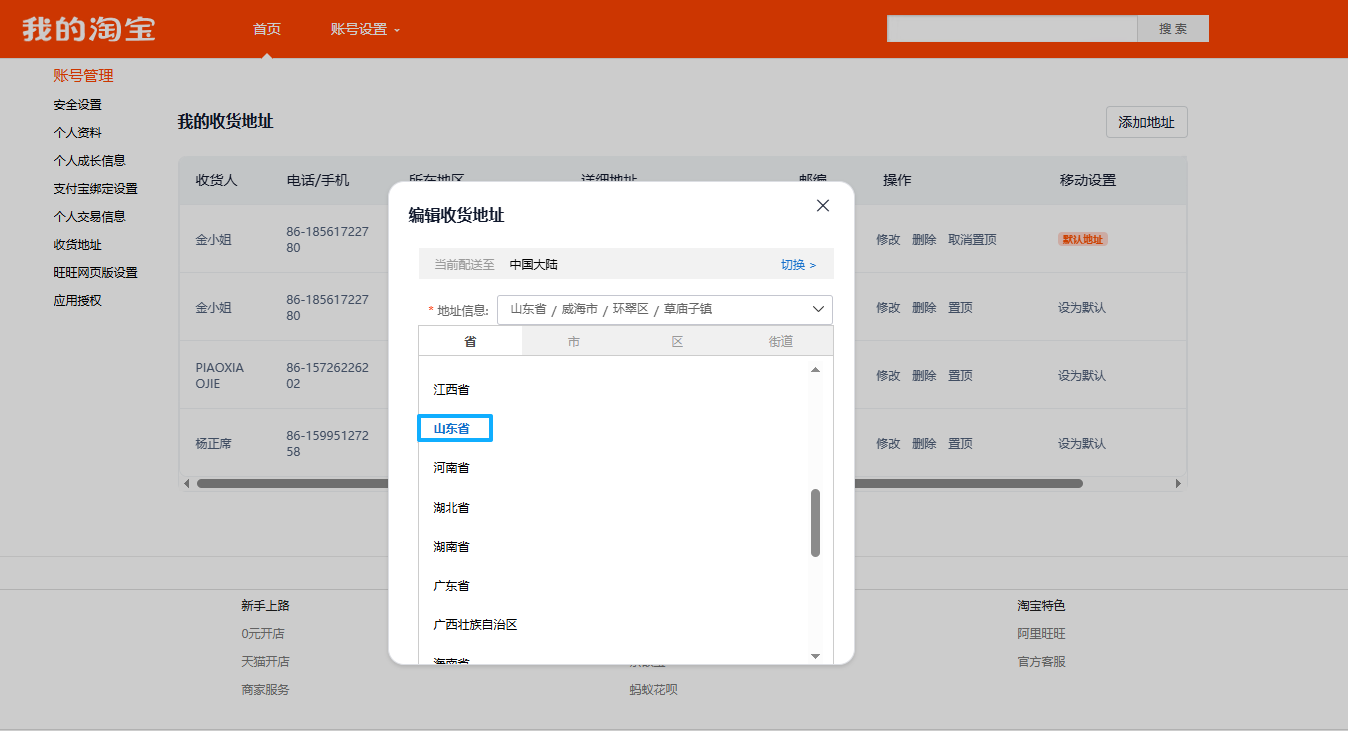Click the 切换 link for delivery region

pos(798,265)
